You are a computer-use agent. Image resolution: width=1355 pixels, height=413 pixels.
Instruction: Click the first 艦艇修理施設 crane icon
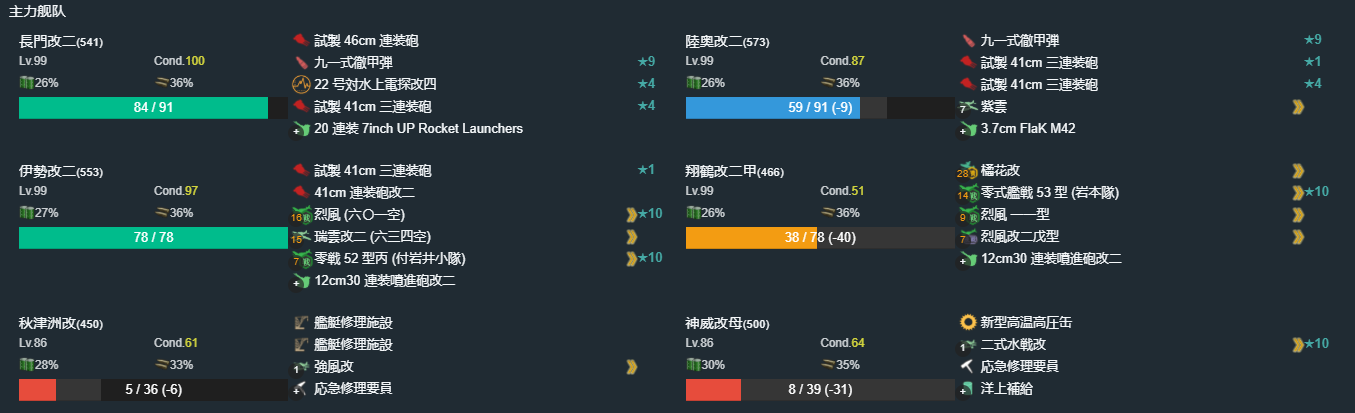pos(301,323)
